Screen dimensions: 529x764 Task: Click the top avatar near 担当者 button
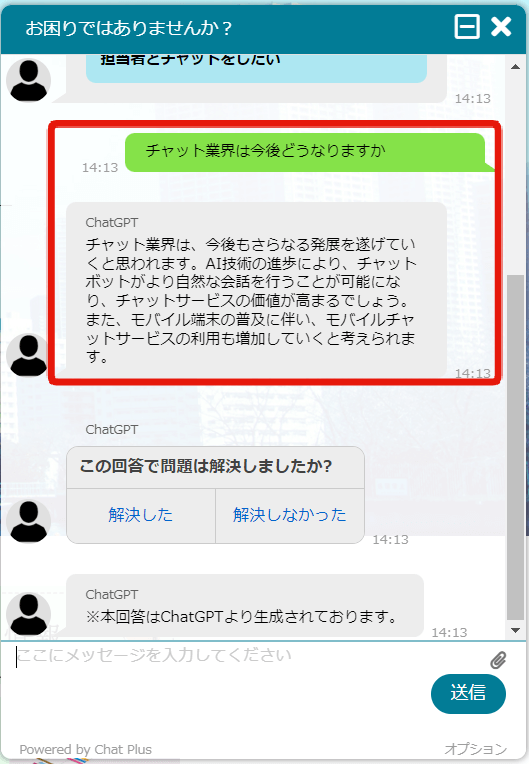pyautogui.click(x=28, y=80)
